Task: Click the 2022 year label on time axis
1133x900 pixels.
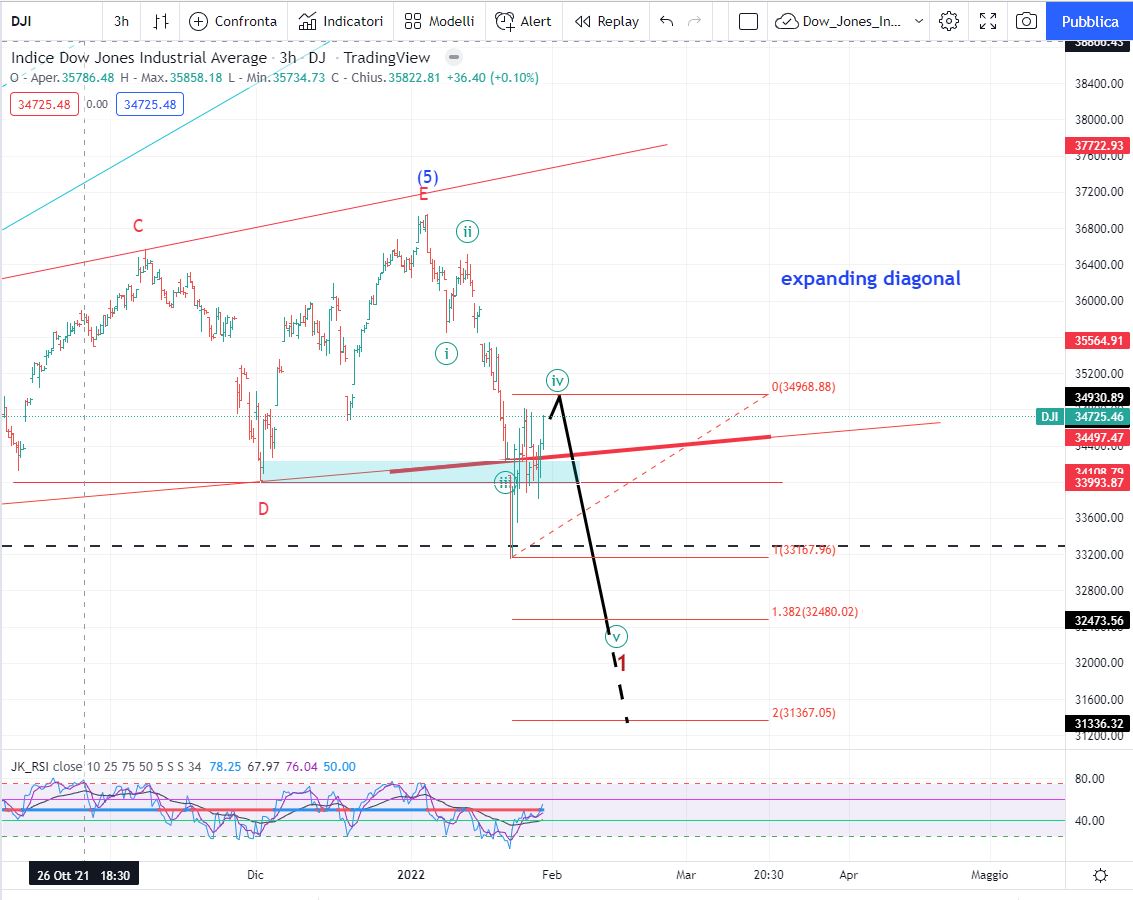Action: (411, 875)
